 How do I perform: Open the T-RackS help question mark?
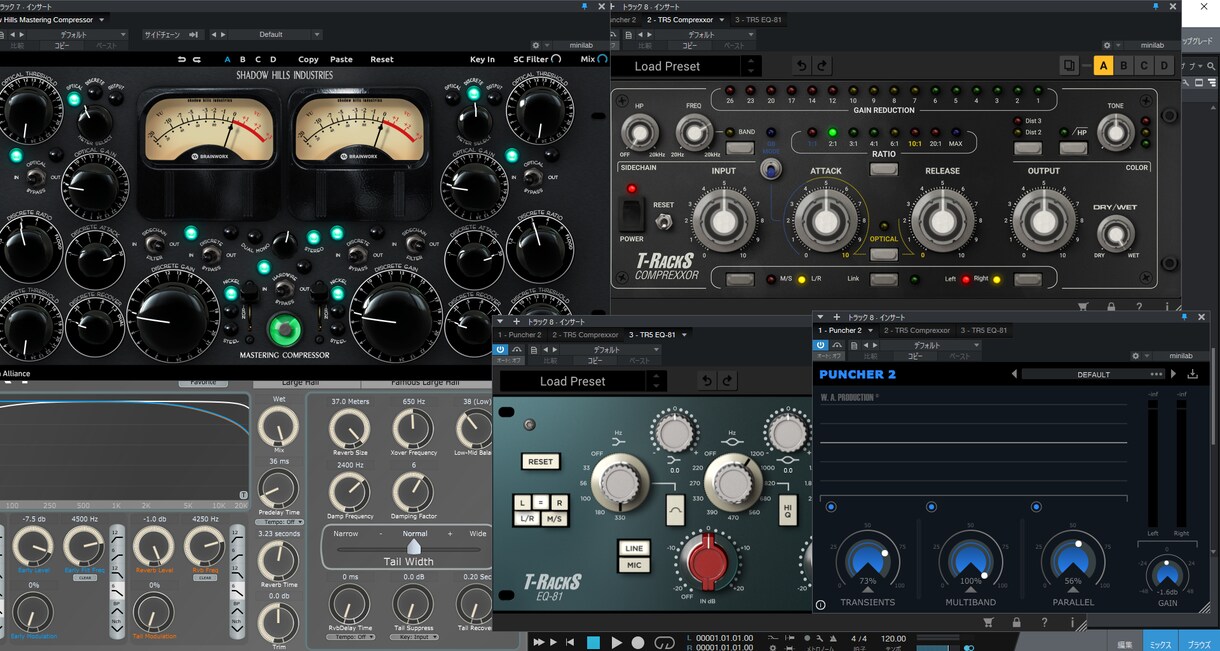[1045, 622]
